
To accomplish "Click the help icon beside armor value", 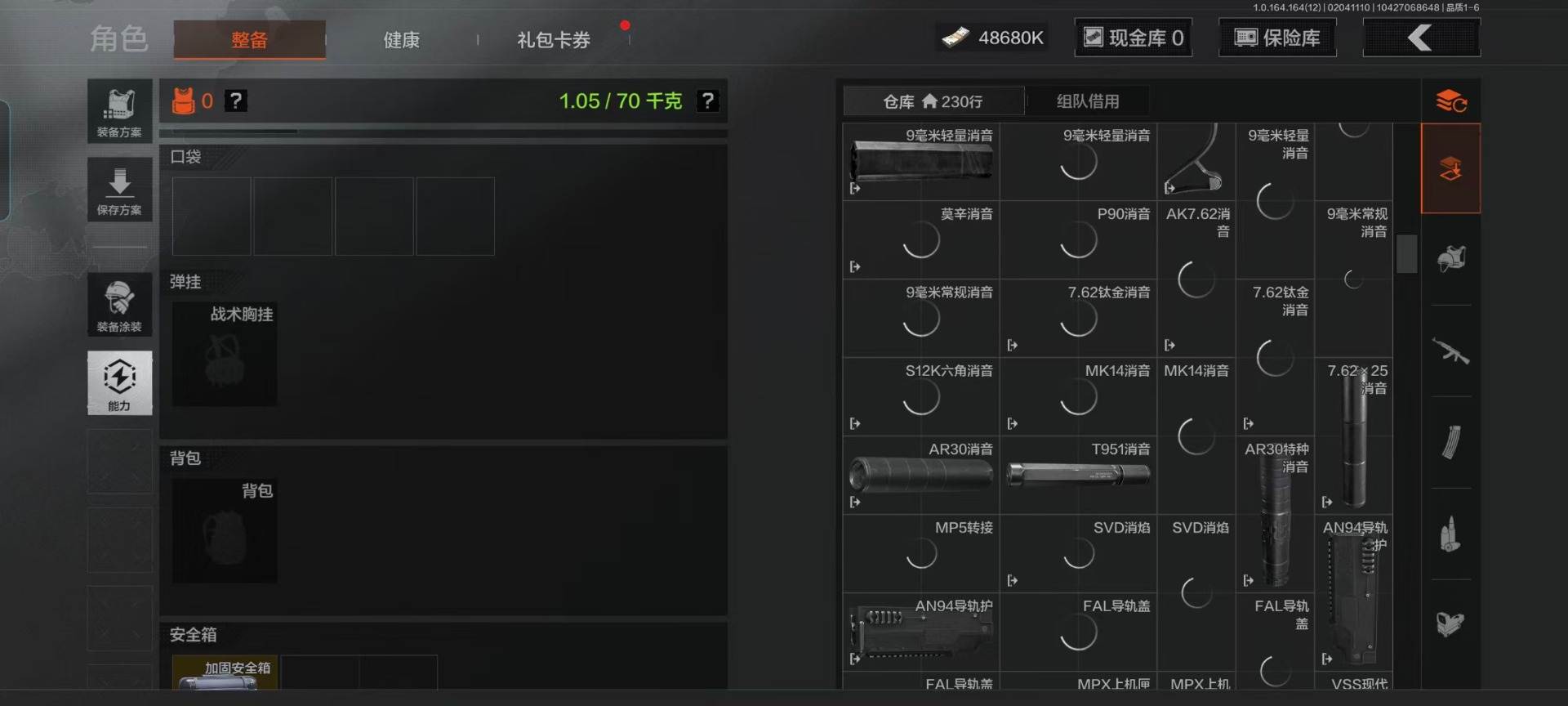I will click(x=236, y=101).
